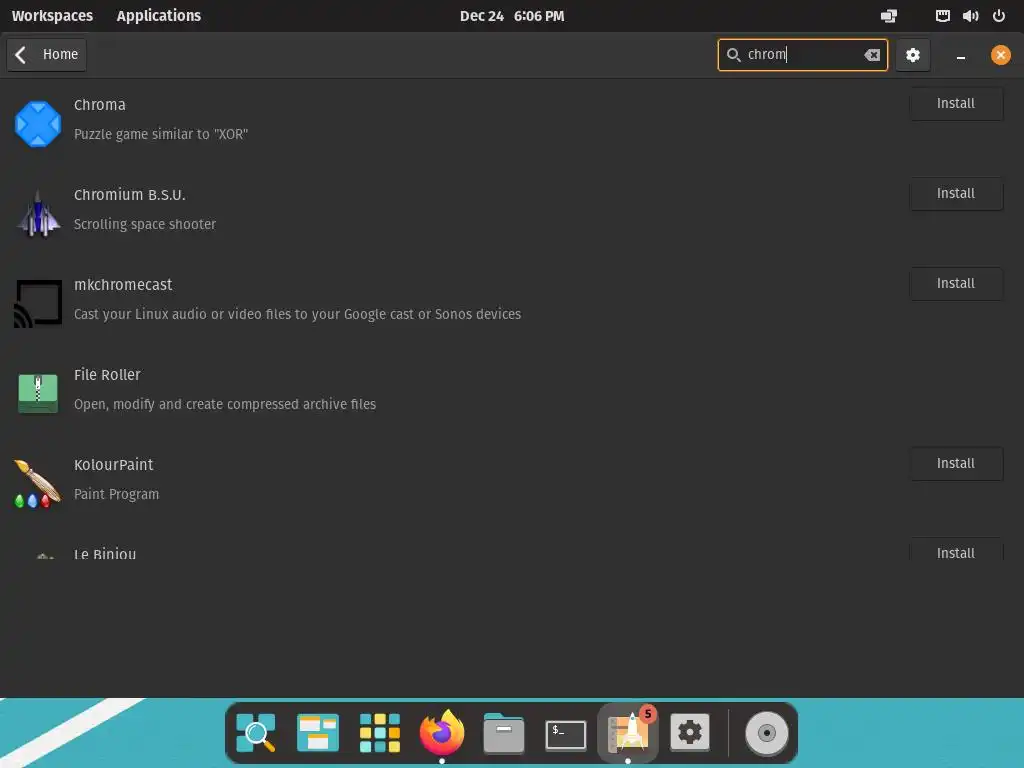Select the Chroma title text

(x=100, y=104)
